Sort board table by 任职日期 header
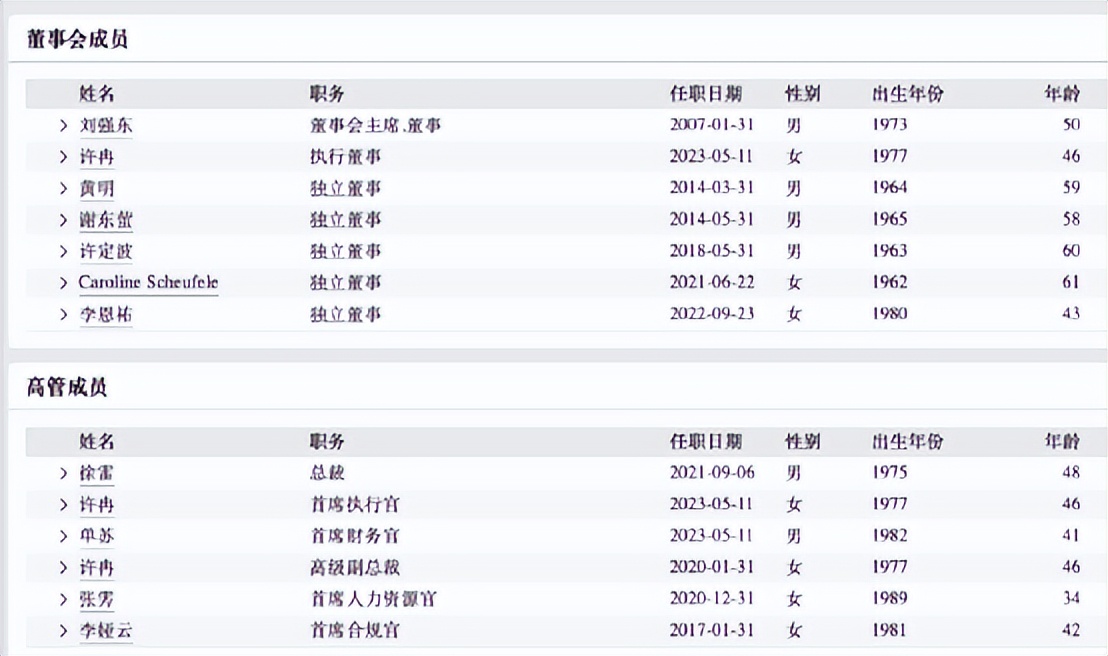This screenshot has width=1108, height=656. [x=705, y=93]
